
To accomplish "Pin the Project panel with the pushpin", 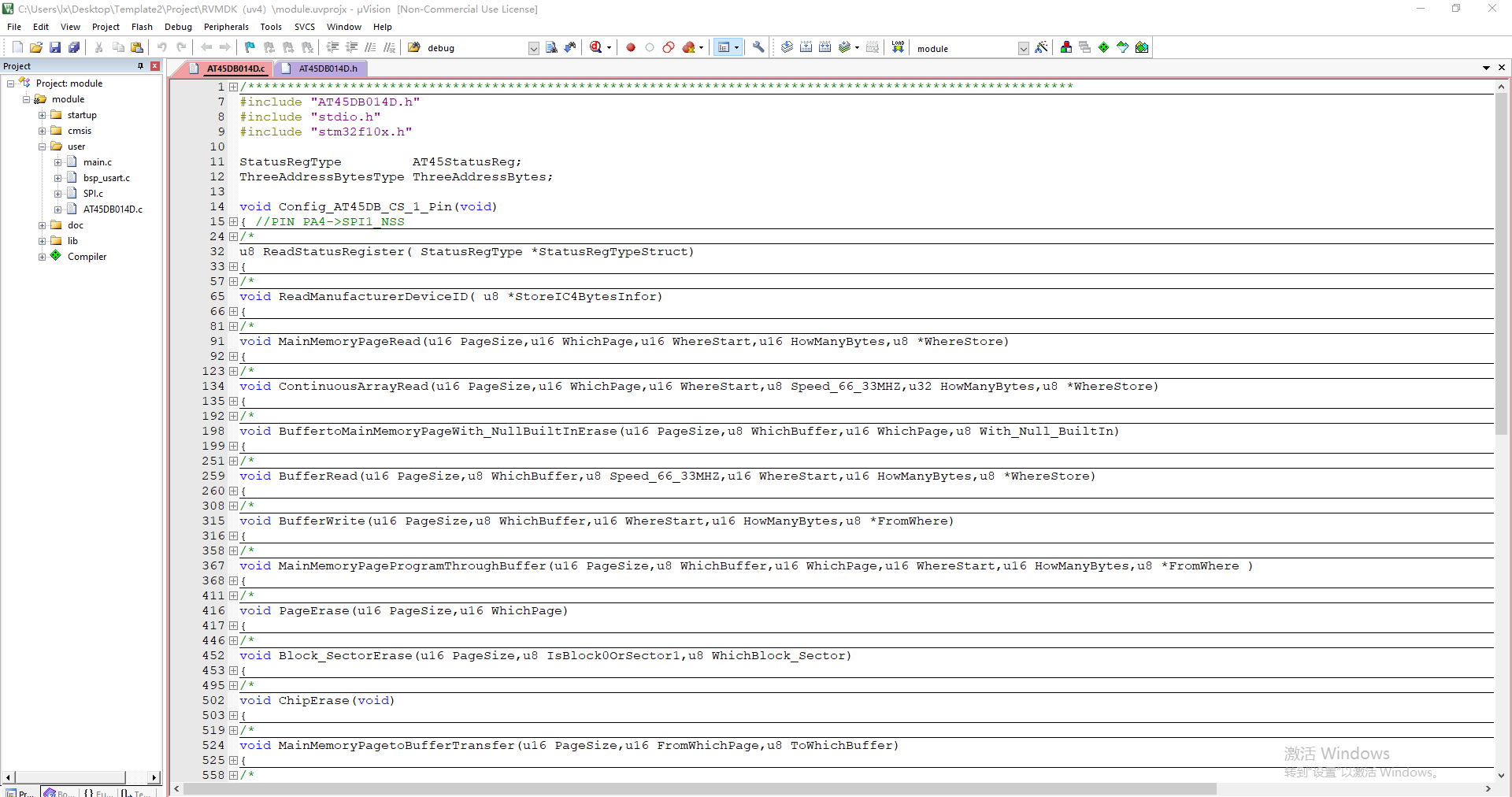I will point(141,66).
